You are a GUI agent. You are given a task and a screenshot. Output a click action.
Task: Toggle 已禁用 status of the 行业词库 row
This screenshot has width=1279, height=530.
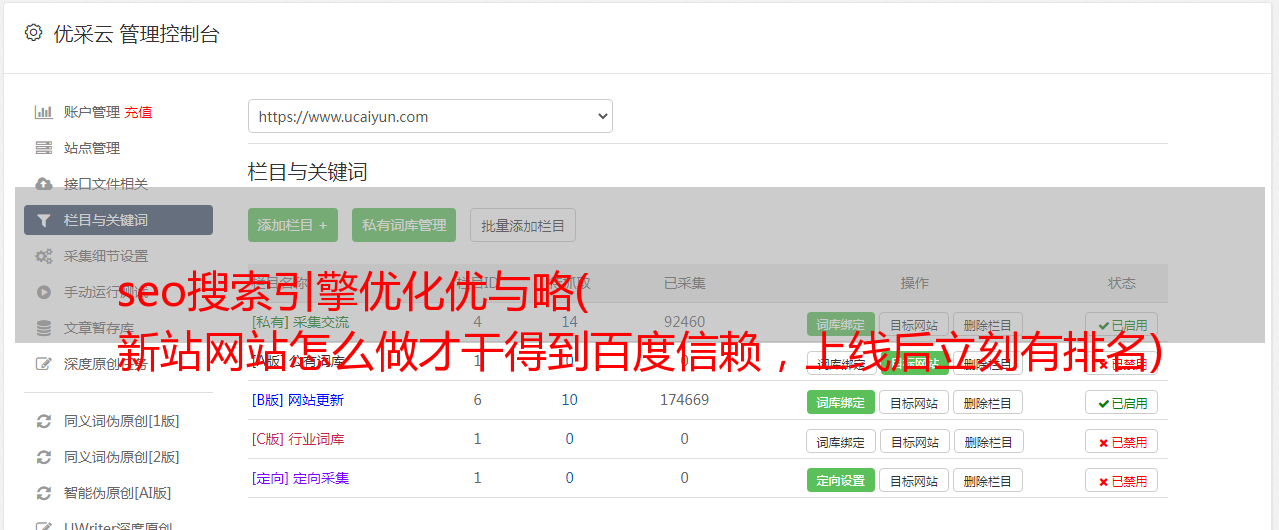coord(1122,441)
